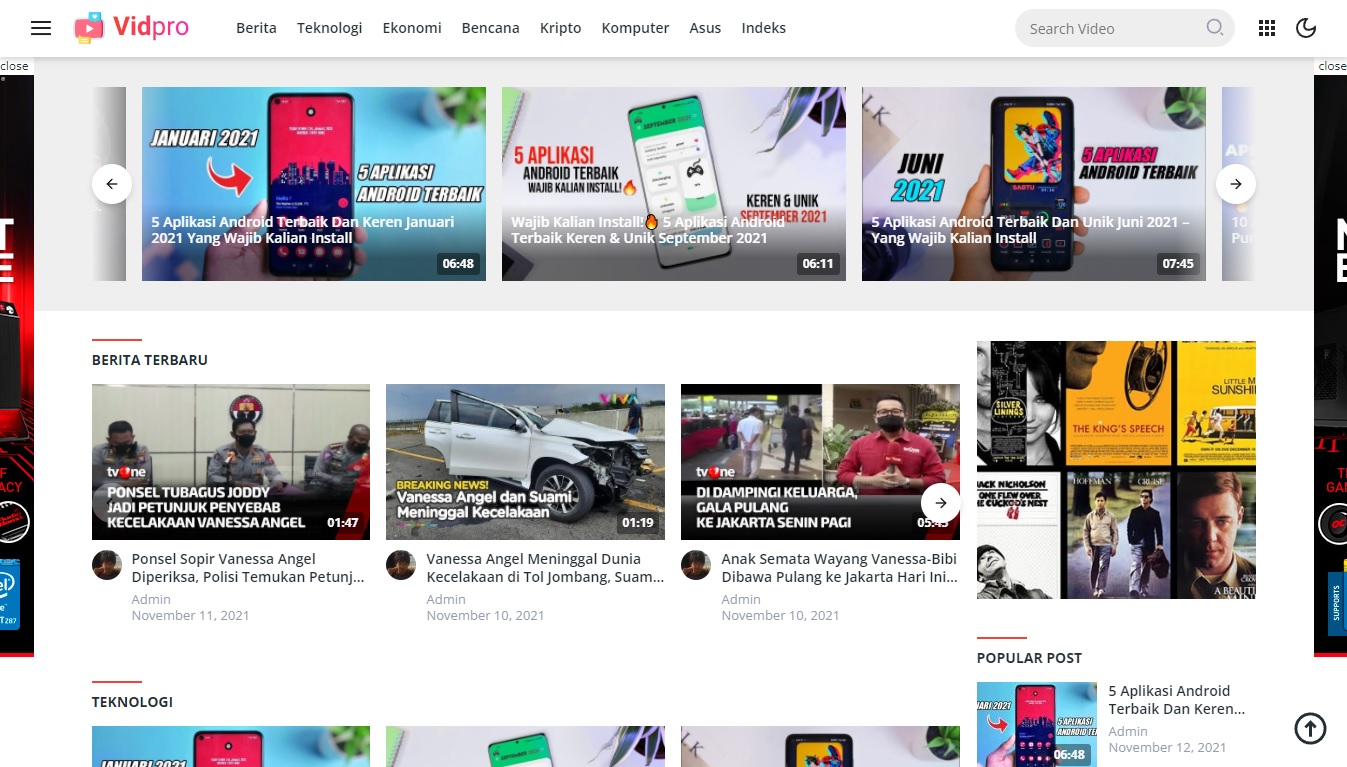
Task: Click Admin under Anak Semata Wayang post
Action: pyautogui.click(x=741, y=599)
